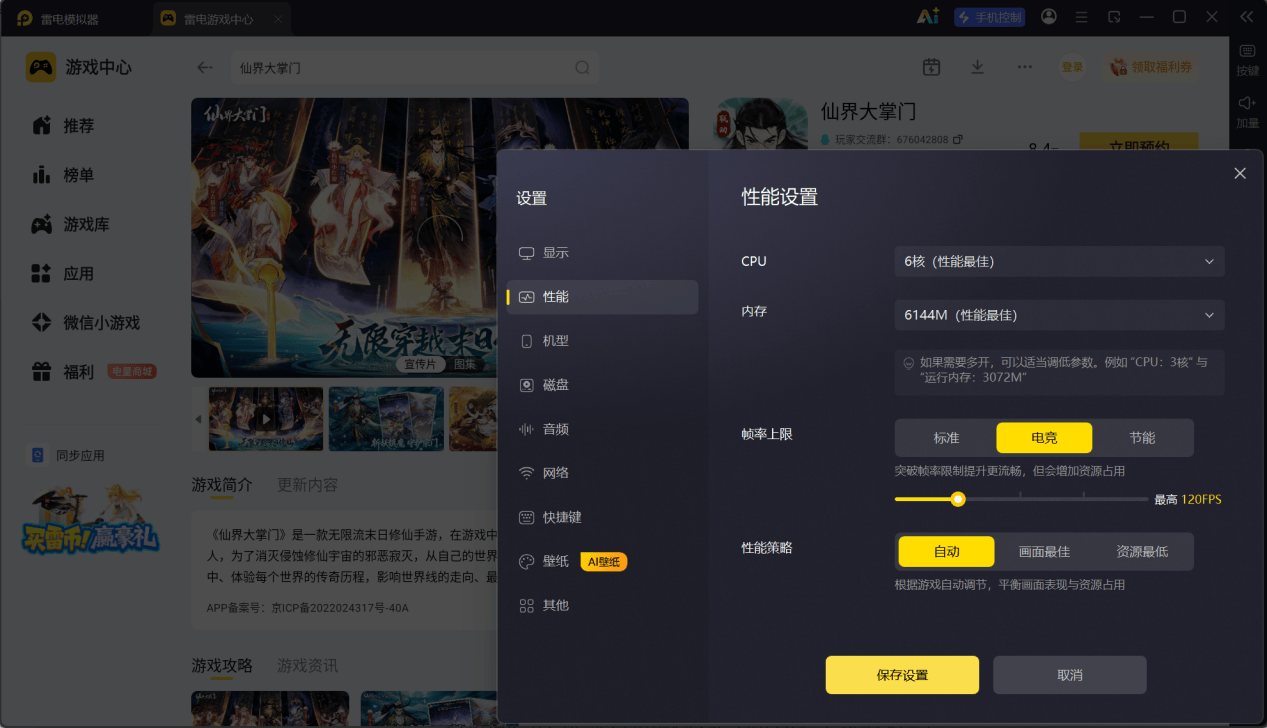Screen dimensions: 1267x728
Task: Click the Wi-Fi icon beside 网络
Action: point(527,473)
